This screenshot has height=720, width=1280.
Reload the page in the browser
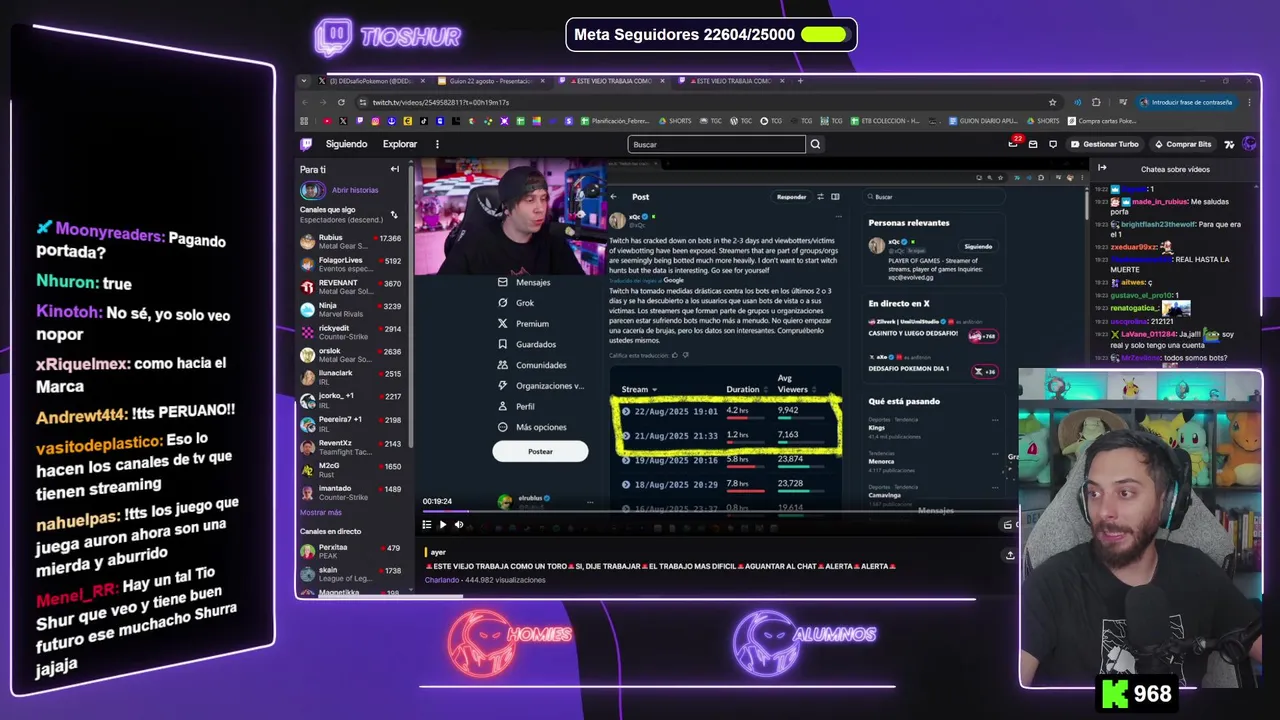[341, 102]
